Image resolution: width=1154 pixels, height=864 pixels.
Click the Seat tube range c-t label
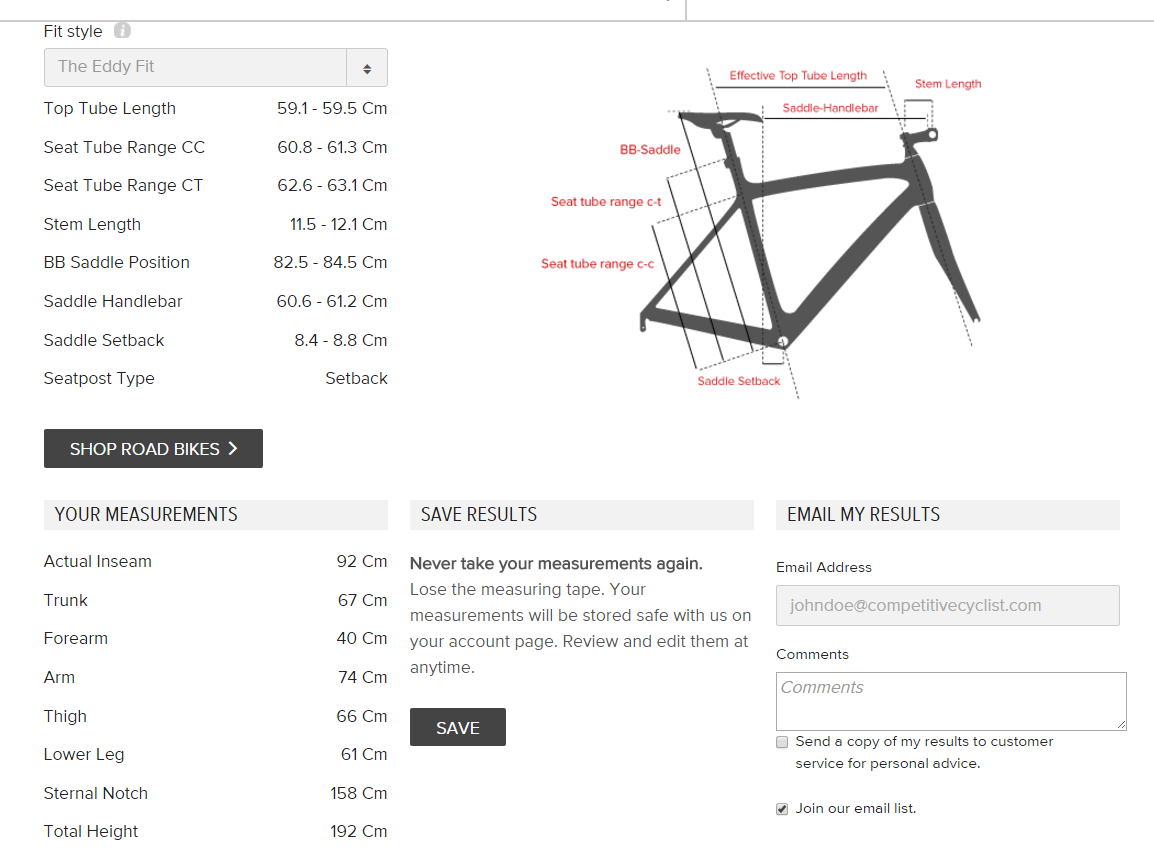tap(606, 202)
